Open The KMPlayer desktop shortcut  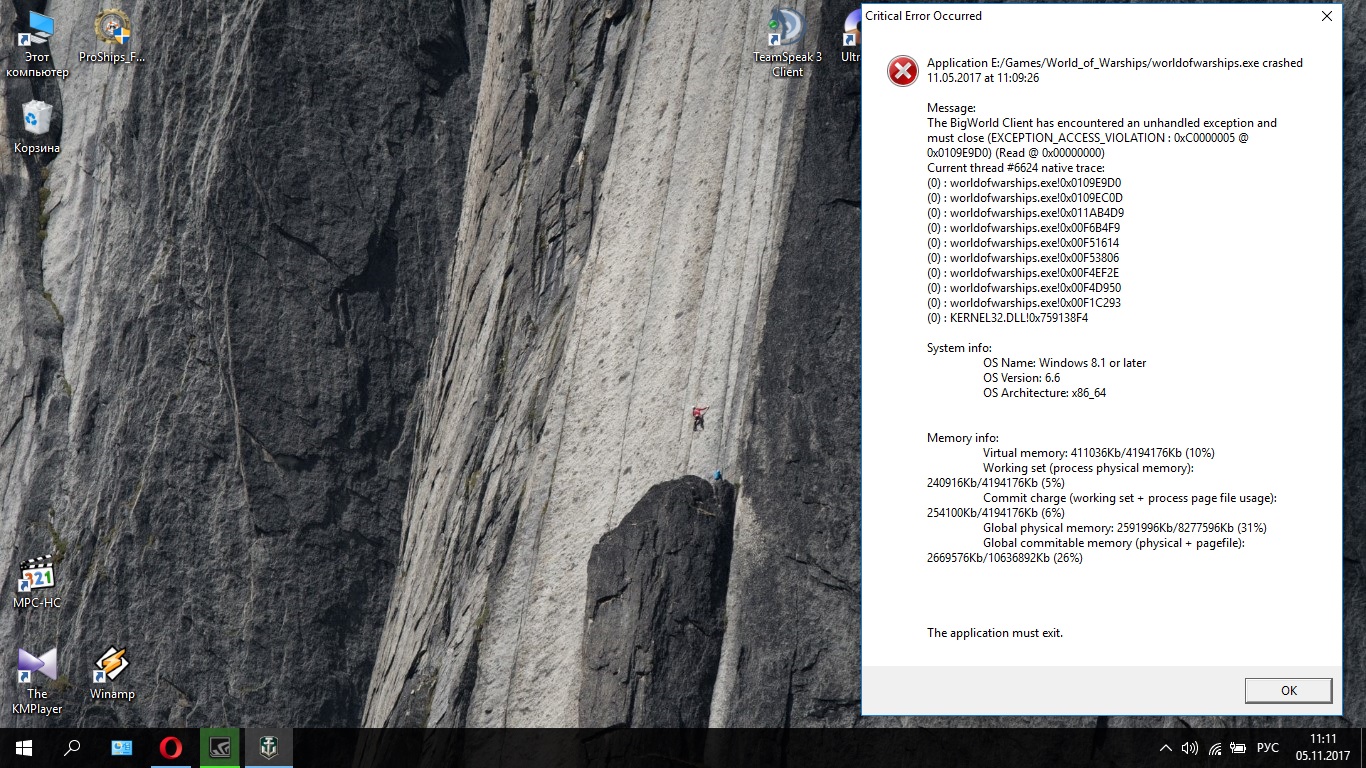pyautogui.click(x=37, y=680)
